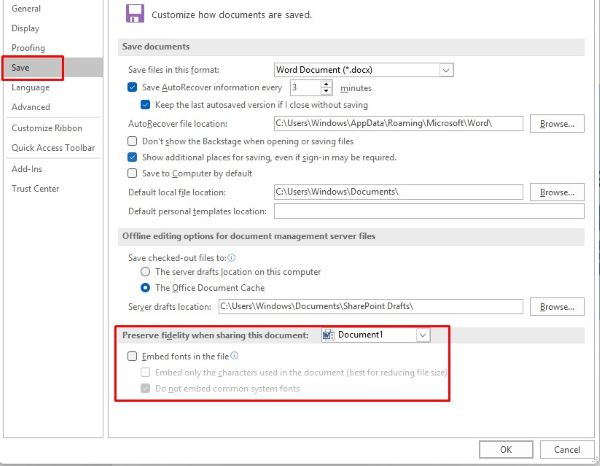
Task: Open the General options category
Action: 26,8
